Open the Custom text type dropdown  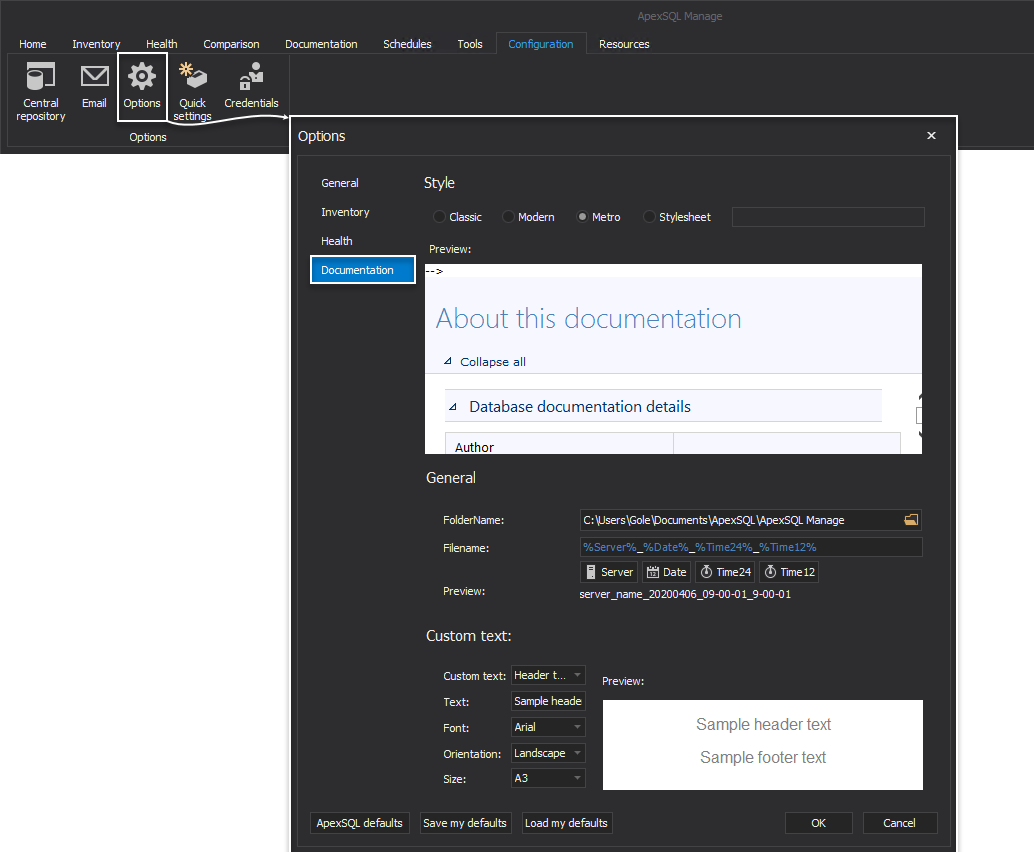(x=548, y=675)
